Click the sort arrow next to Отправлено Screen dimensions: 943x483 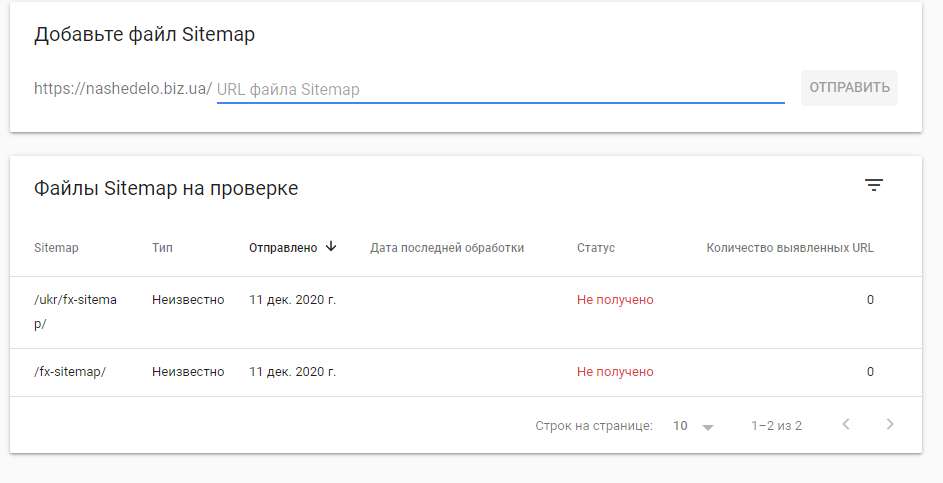click(331, 247)
